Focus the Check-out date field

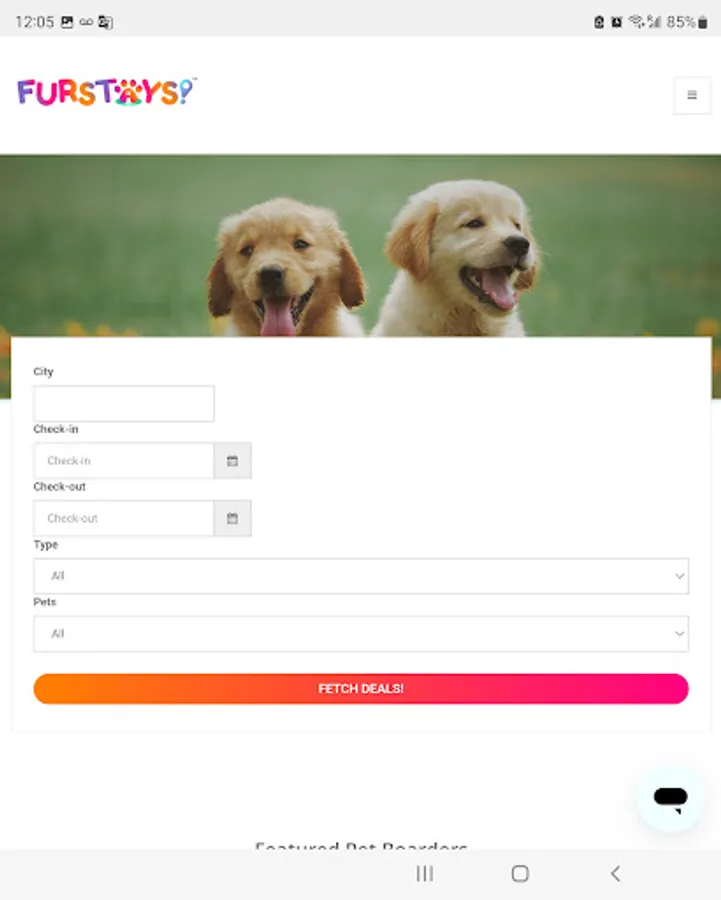(124, 518)
